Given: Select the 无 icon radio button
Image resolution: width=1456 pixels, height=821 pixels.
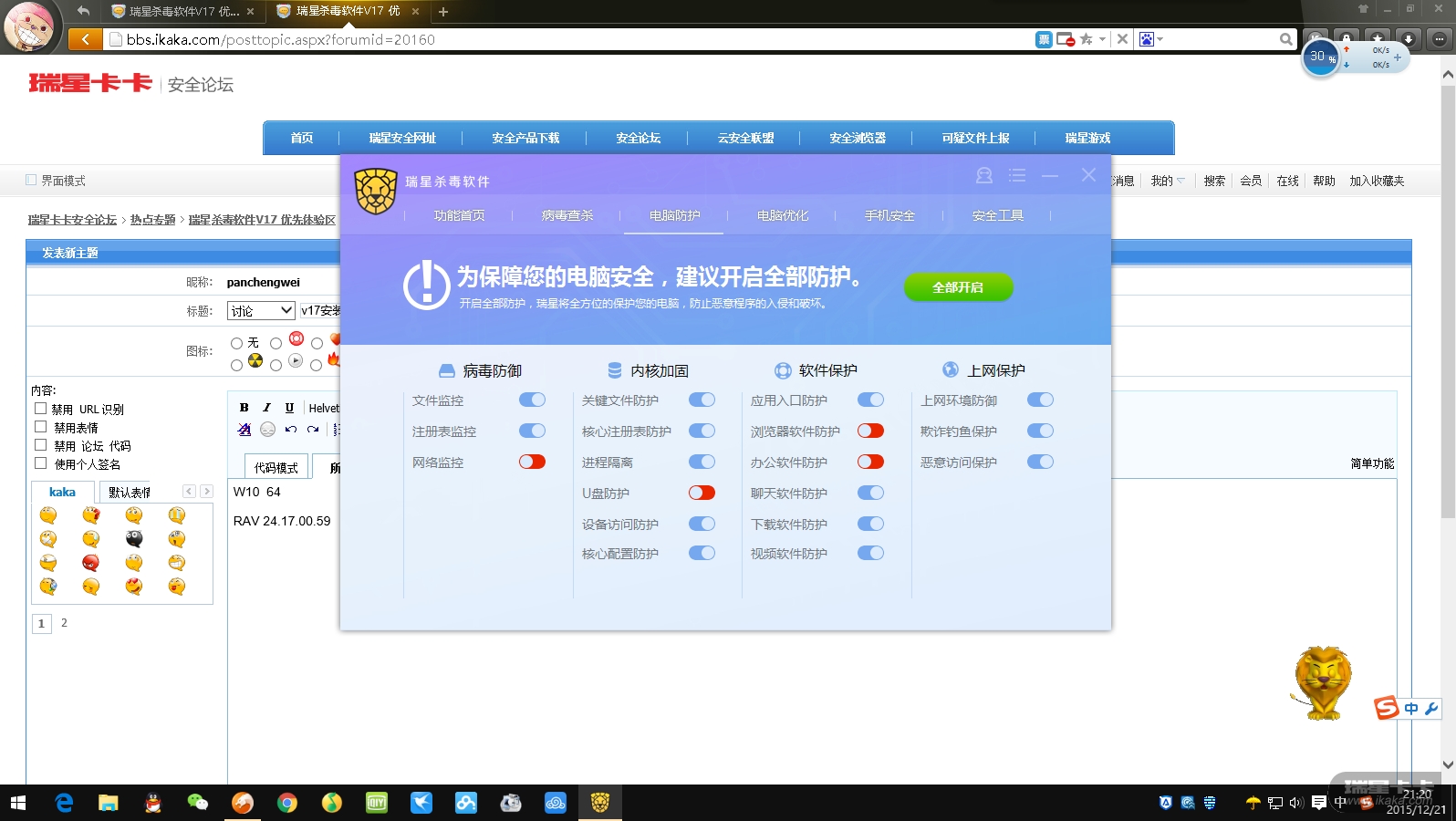Looking at the screenshot, I should tap(236, 343).
